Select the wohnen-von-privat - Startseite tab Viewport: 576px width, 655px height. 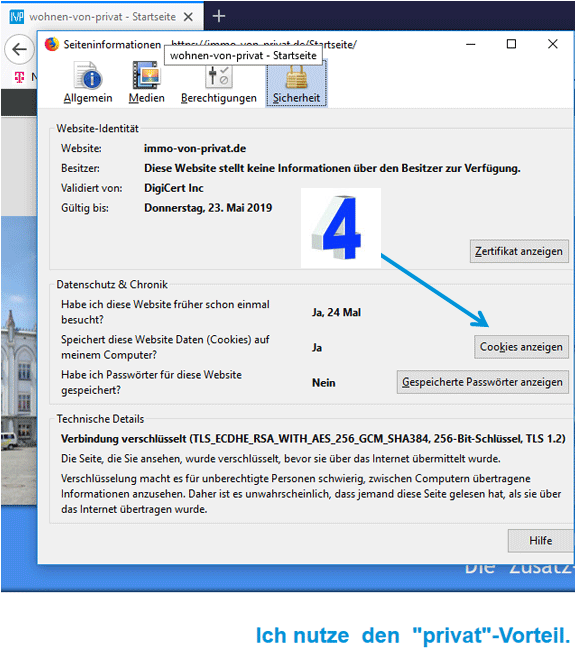click(101, 17)
